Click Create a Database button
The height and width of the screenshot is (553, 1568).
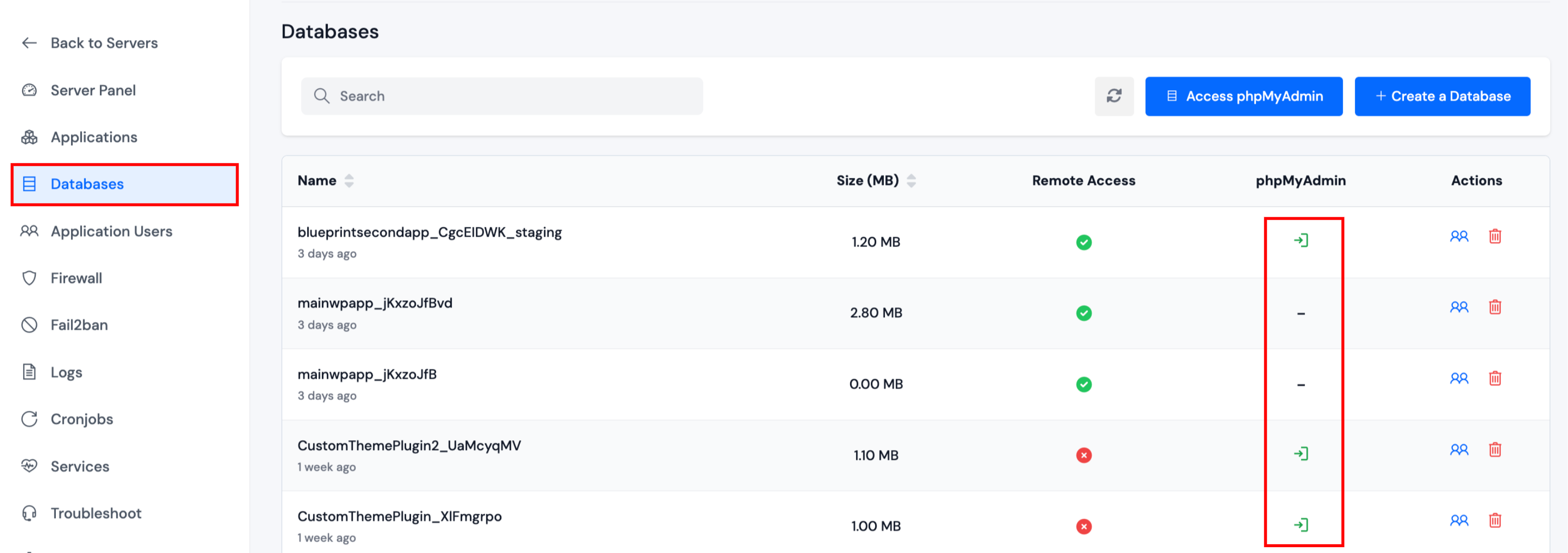click(1442, 96)
